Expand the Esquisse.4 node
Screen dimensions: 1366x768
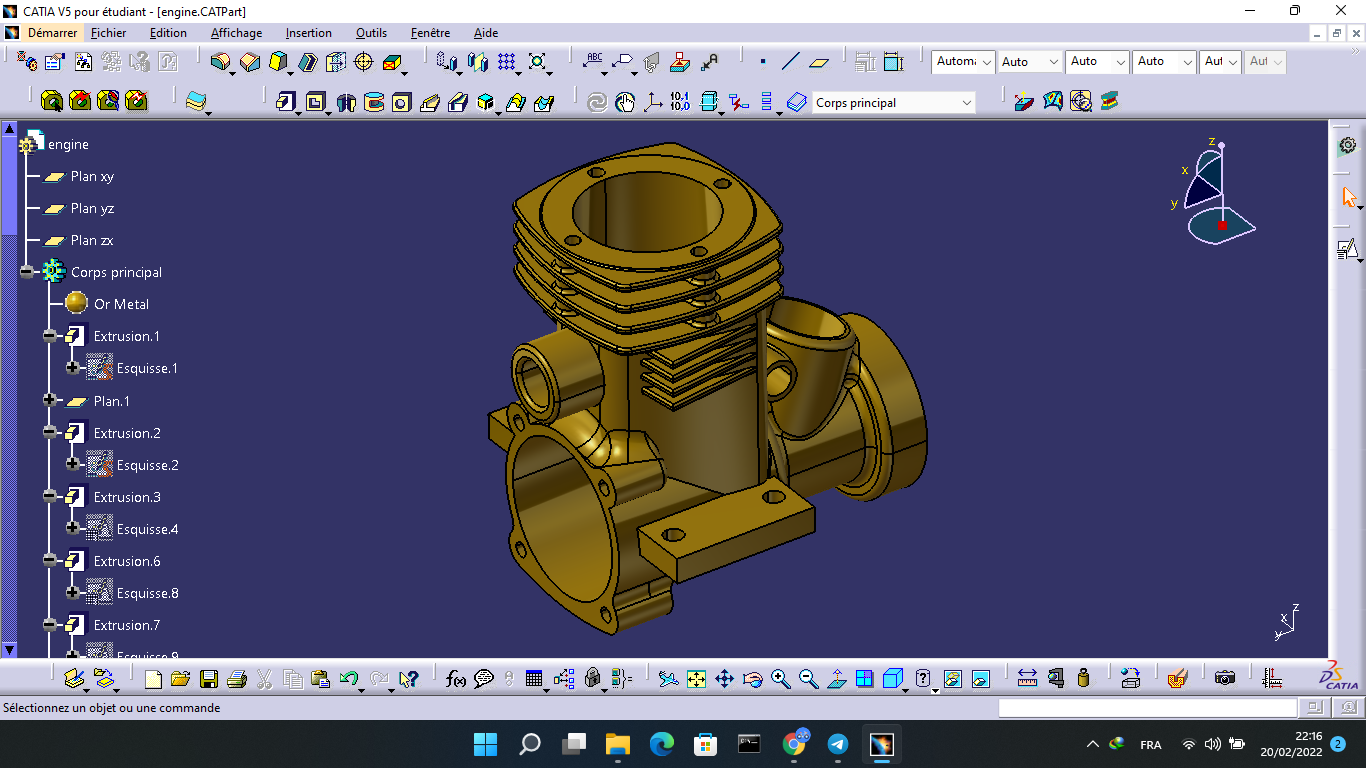click(73, 529)
